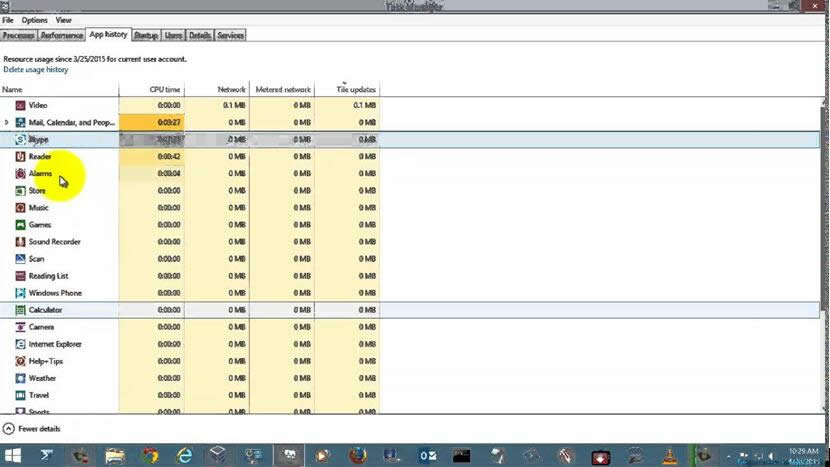Select the Store app icon
Screen dimensions: 830x467
coord(20,190)
